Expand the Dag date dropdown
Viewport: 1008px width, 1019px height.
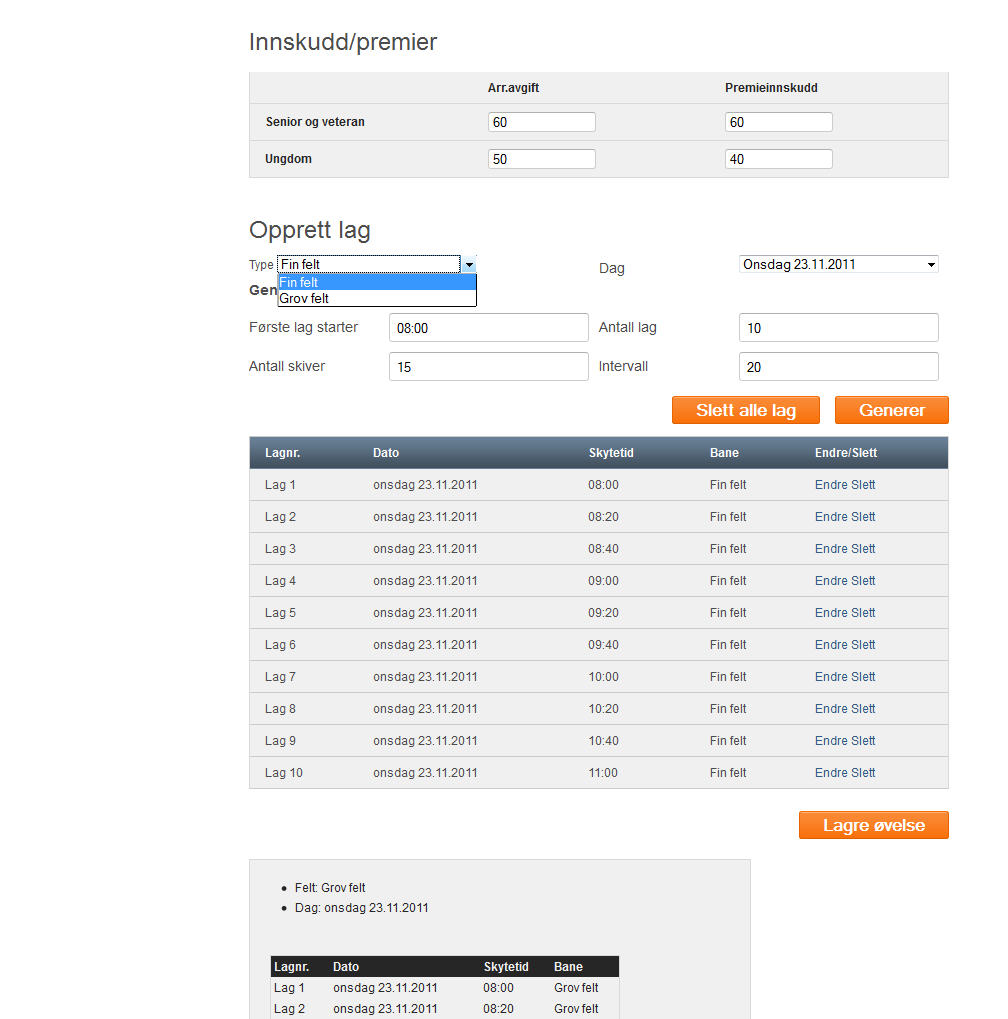point(838,265)
